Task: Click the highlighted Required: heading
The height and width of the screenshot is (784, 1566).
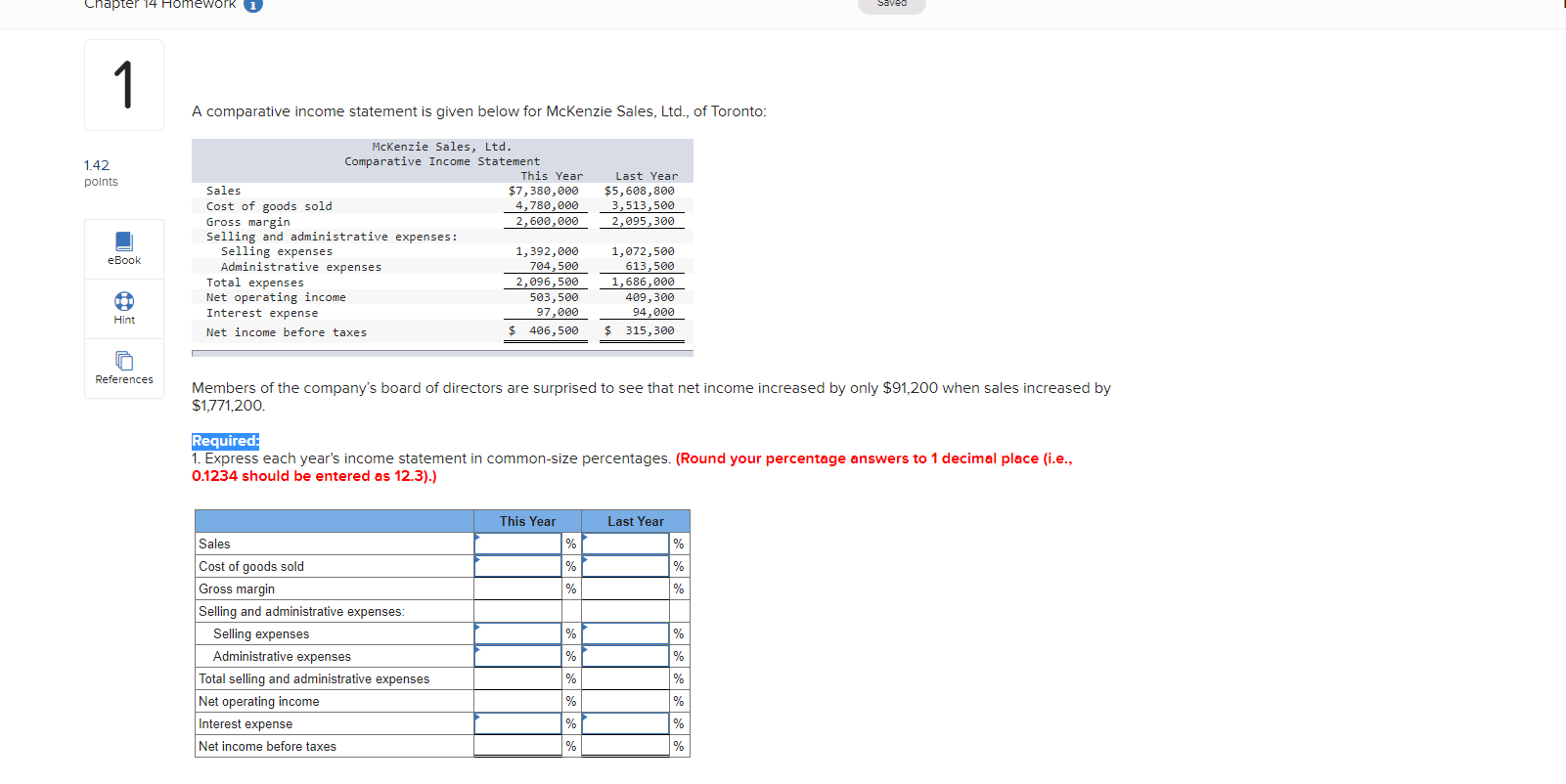Action: [x=225, y=441]
